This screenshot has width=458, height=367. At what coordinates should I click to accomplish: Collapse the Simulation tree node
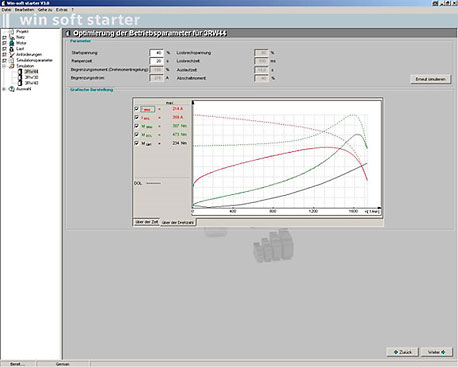(x=4, y=66)
